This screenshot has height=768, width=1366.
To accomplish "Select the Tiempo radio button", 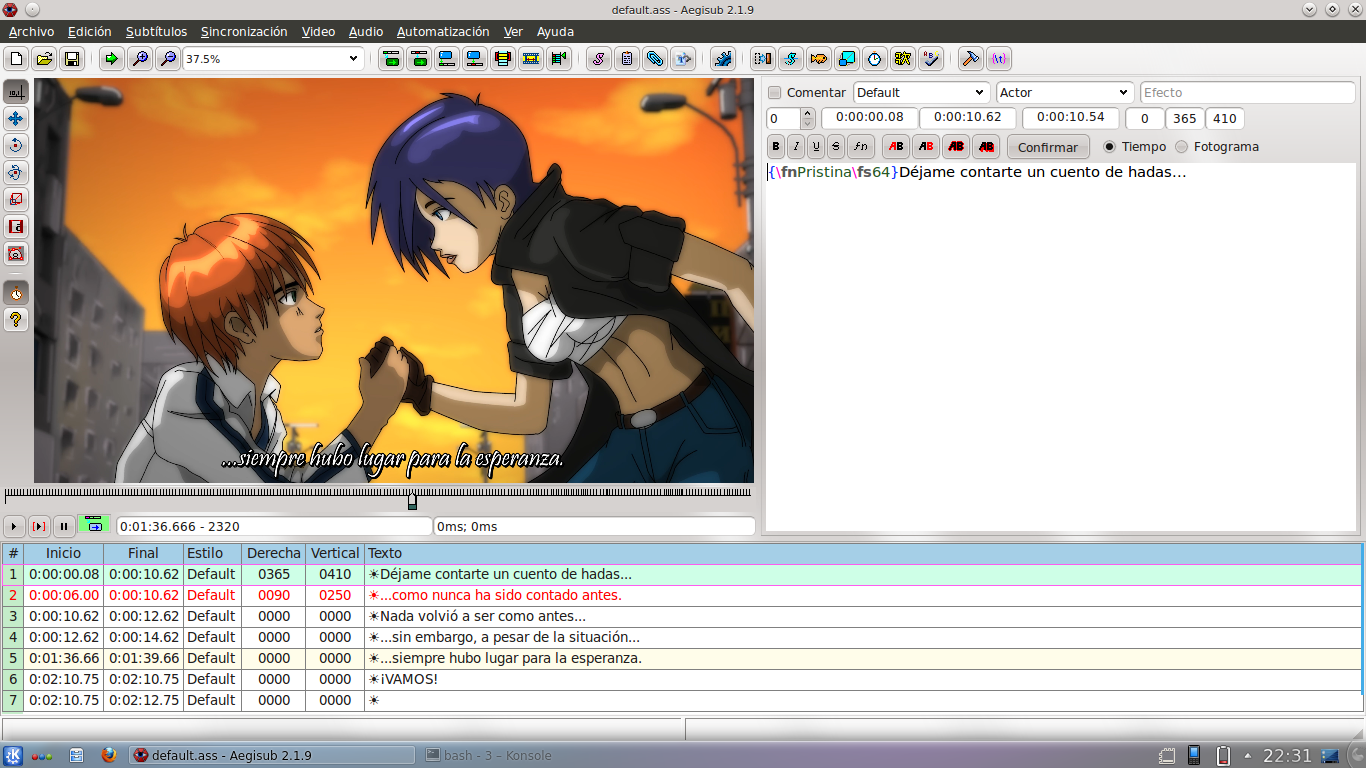I will pyautogui.click(x=1110, y=147).
